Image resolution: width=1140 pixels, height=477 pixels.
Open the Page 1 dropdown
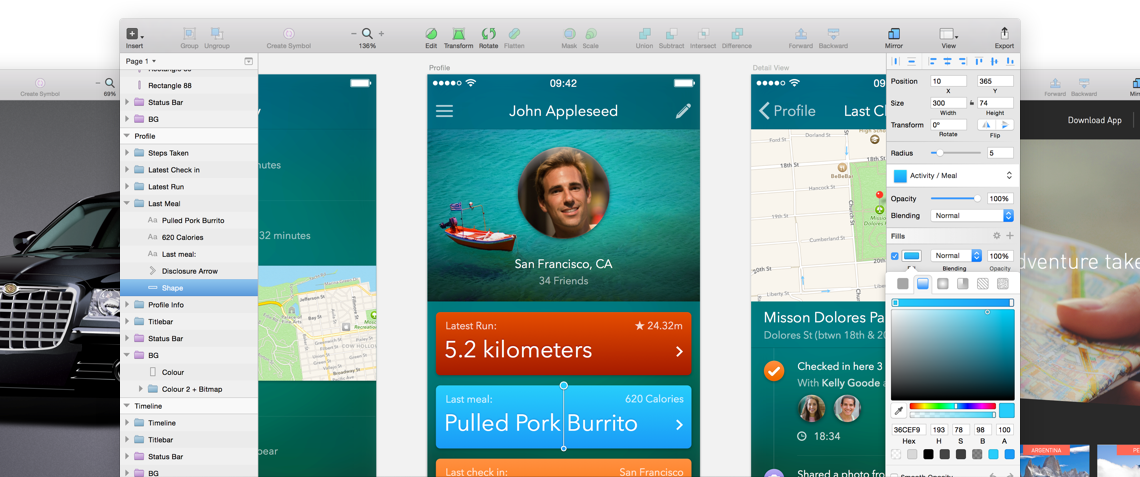(140, 61)
